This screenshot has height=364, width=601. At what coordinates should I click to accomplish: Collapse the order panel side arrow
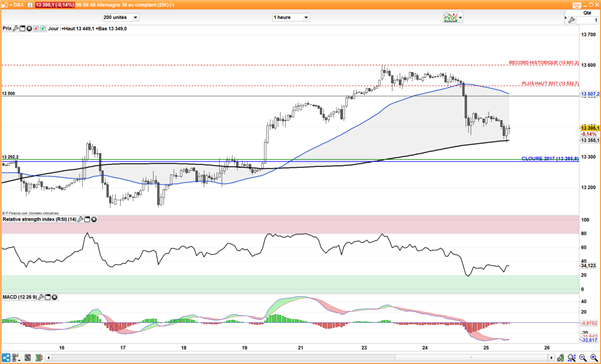(x=565, y=18)
